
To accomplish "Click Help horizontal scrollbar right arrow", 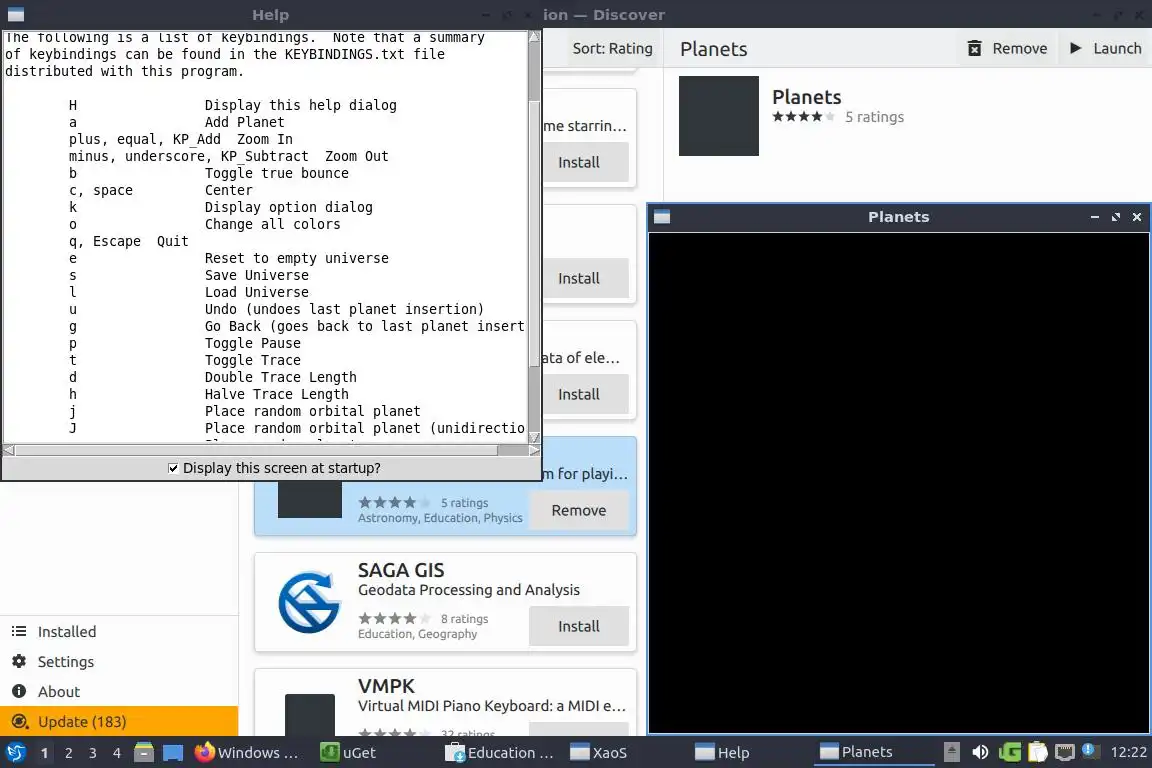I will [x=534, y=450].
